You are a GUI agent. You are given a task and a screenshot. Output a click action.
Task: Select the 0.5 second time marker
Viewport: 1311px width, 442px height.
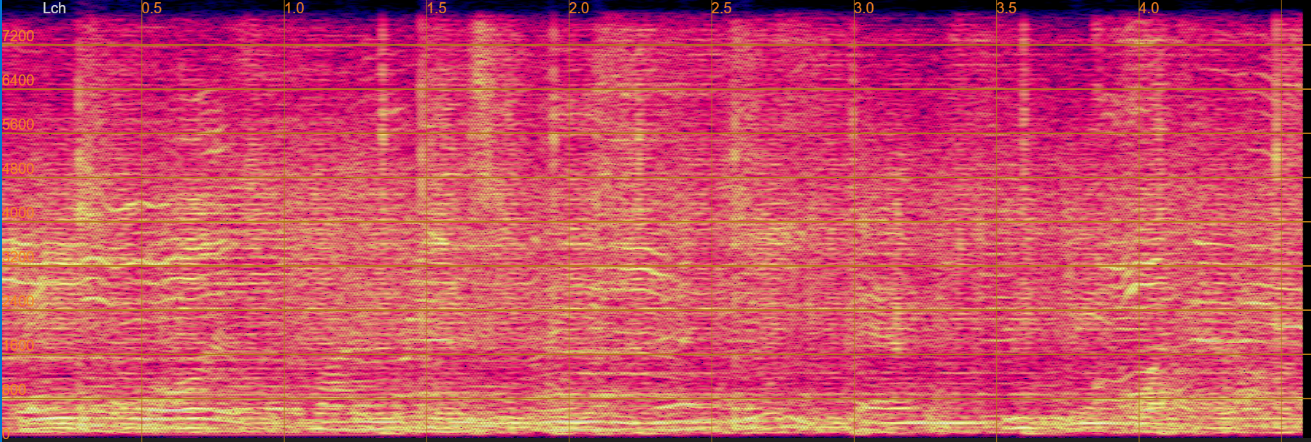pos(151,8)
